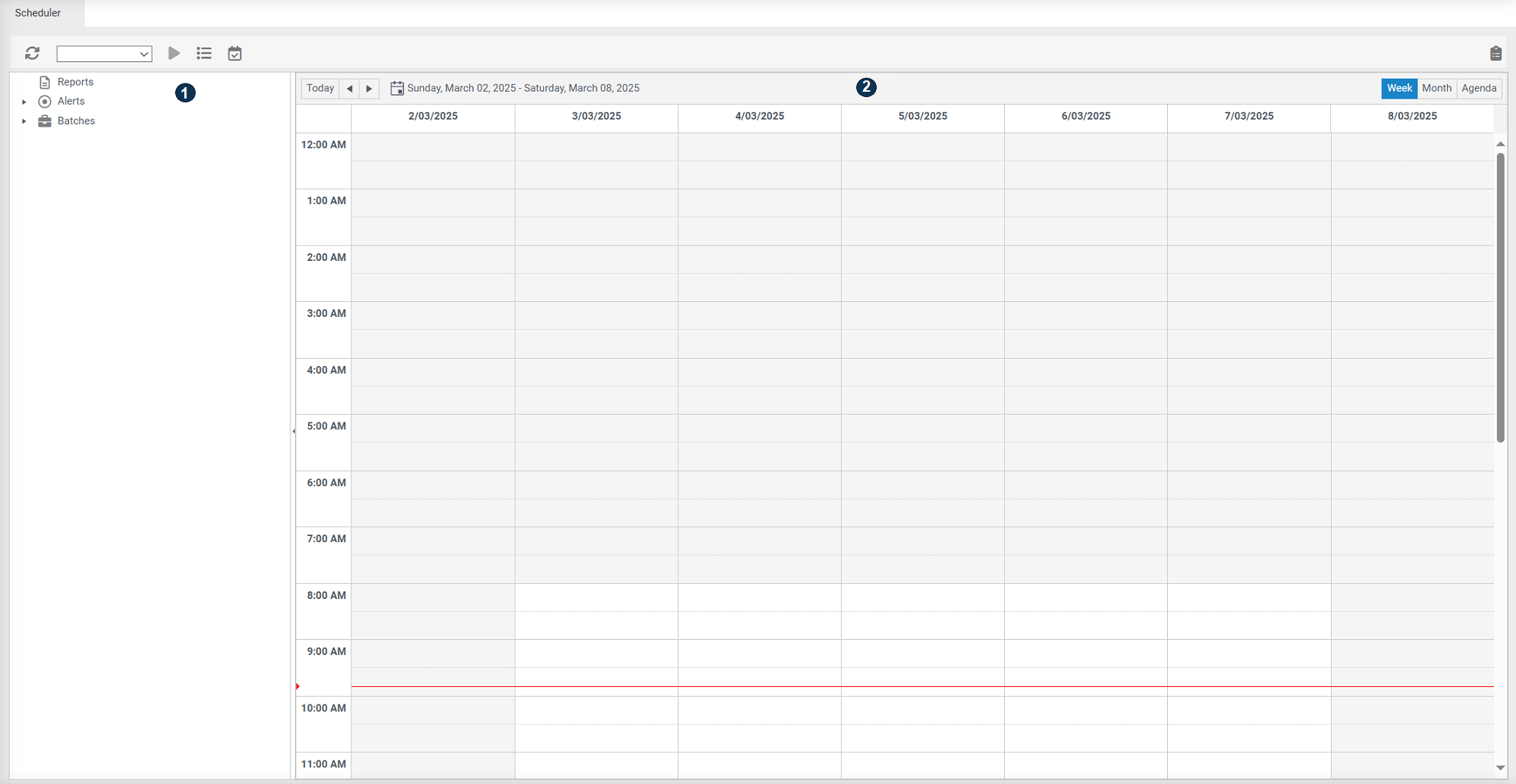Open the task list icon
This screenshot has height=784, width=1516.
pyautogui.click(x=203, y=53)
